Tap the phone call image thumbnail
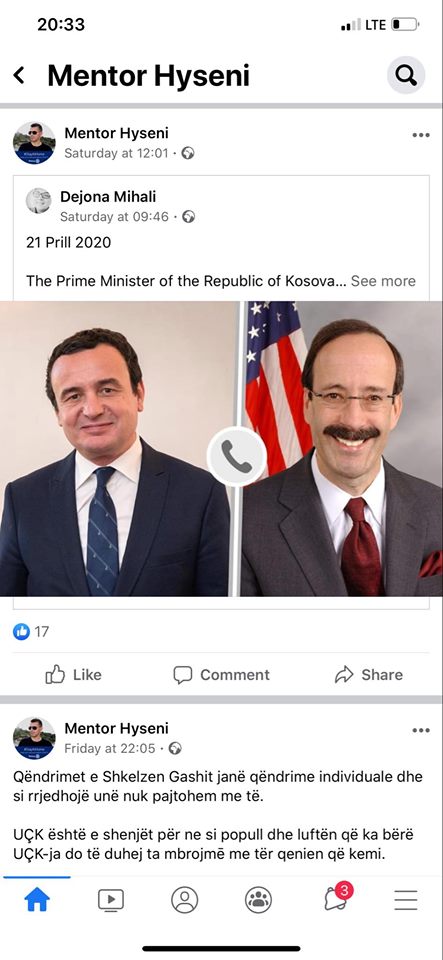 (222, 448)
